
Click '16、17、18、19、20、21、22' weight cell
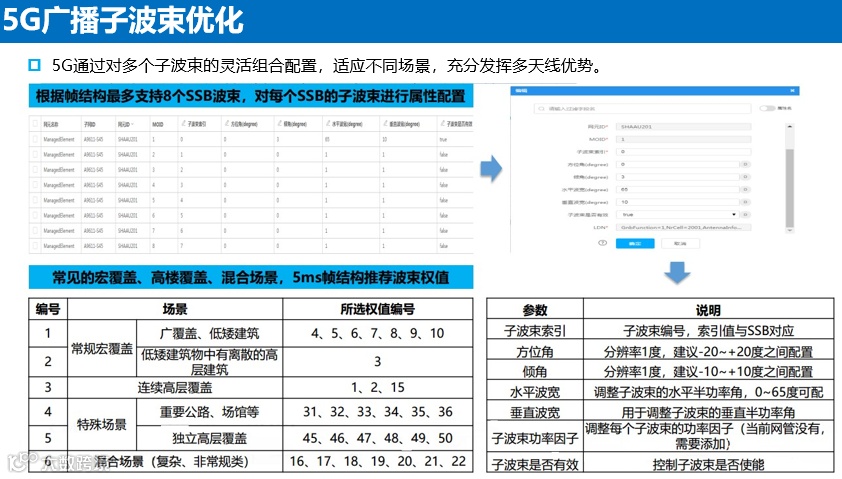tap(378, 461)
